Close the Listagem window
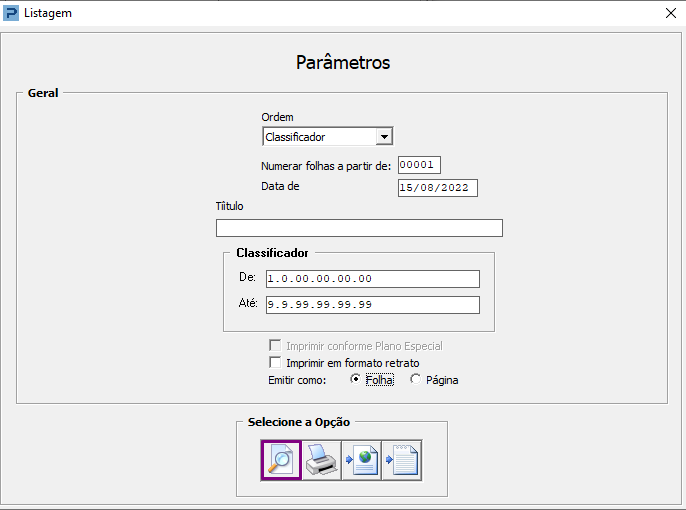This screenshot has height=510, width=686. click(x=670, y=13)
